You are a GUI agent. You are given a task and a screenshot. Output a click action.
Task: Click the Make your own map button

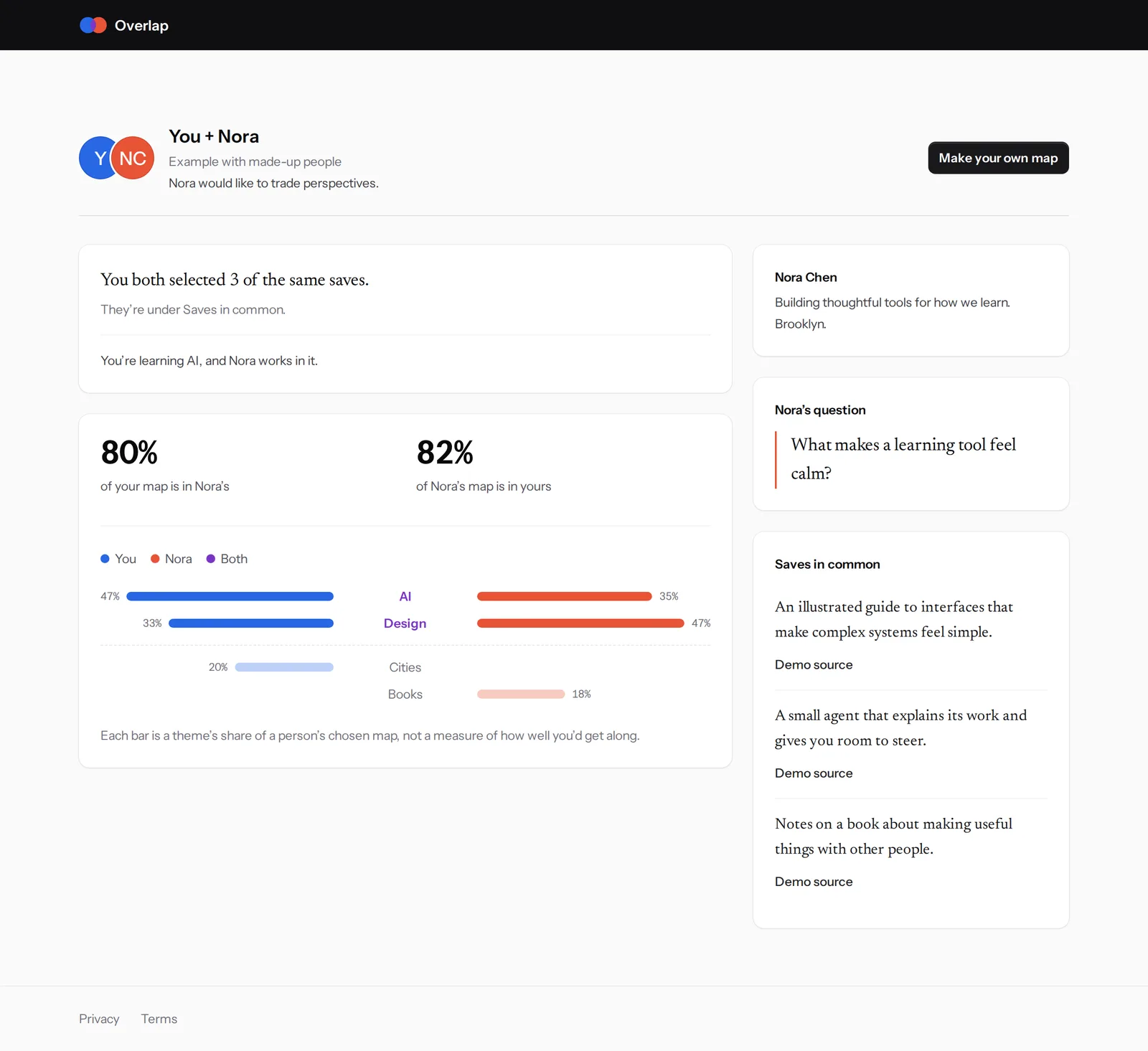[998, 158]
